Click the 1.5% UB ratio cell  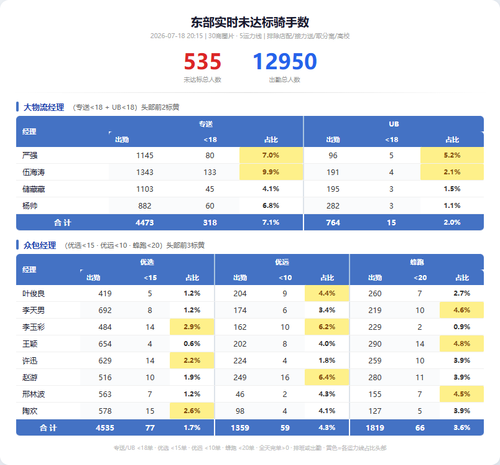[x=452, y=189]
